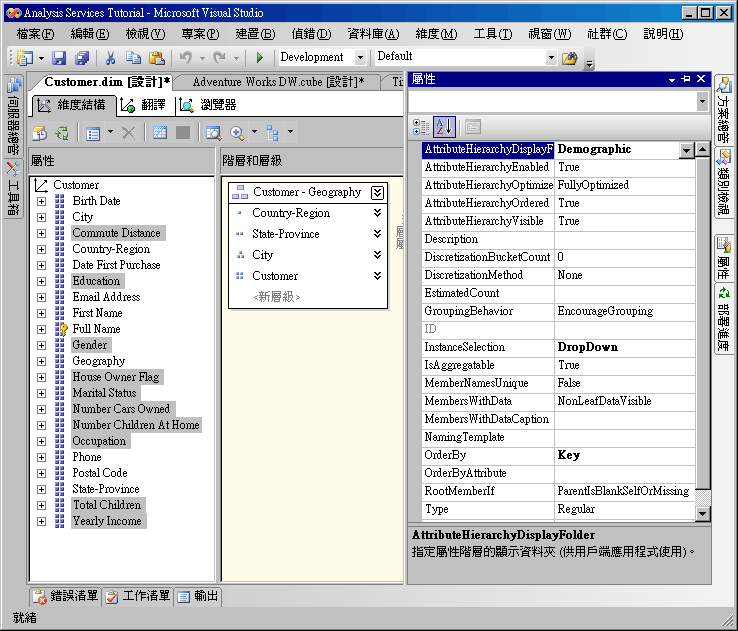Click the Delete X icon in the dimension toolbar
The height and width of the screenshot is (631, 738).
click(x=128, y=133)
